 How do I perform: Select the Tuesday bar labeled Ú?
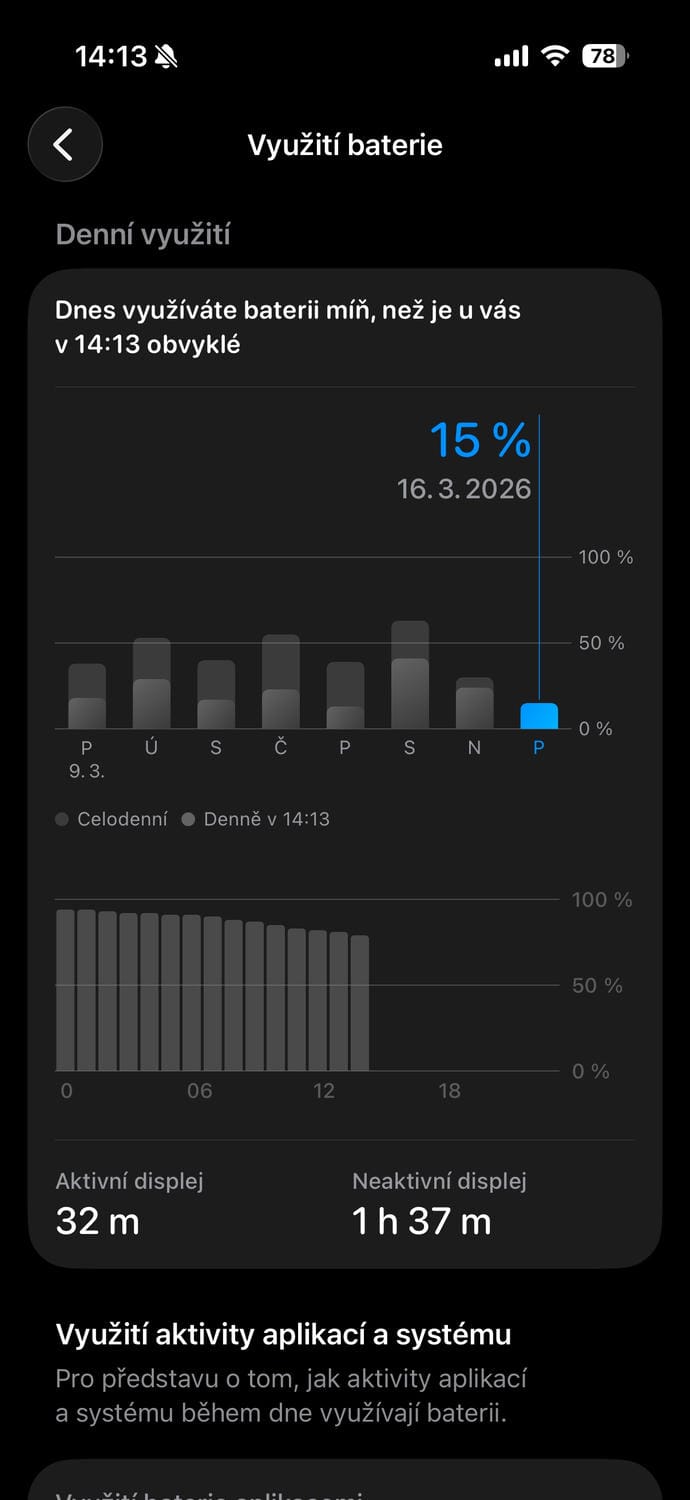coord(152,684)
